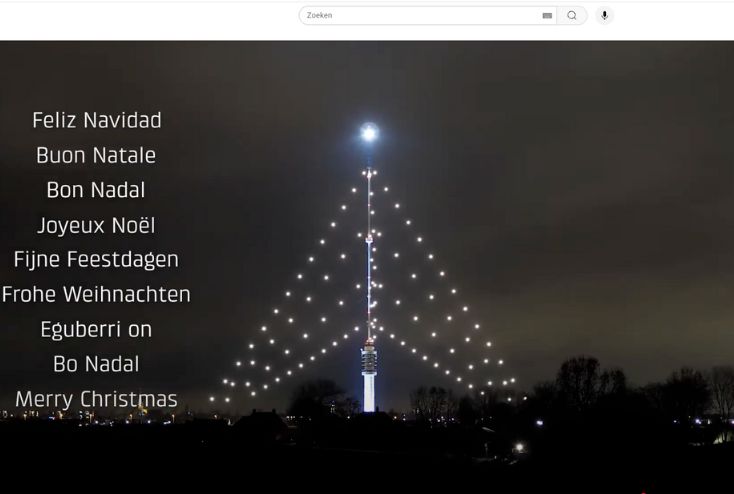This screenshot has width=734, height=494.
Task: Click the 'Bo Nadal' text
Action: [x=96, y=364]
